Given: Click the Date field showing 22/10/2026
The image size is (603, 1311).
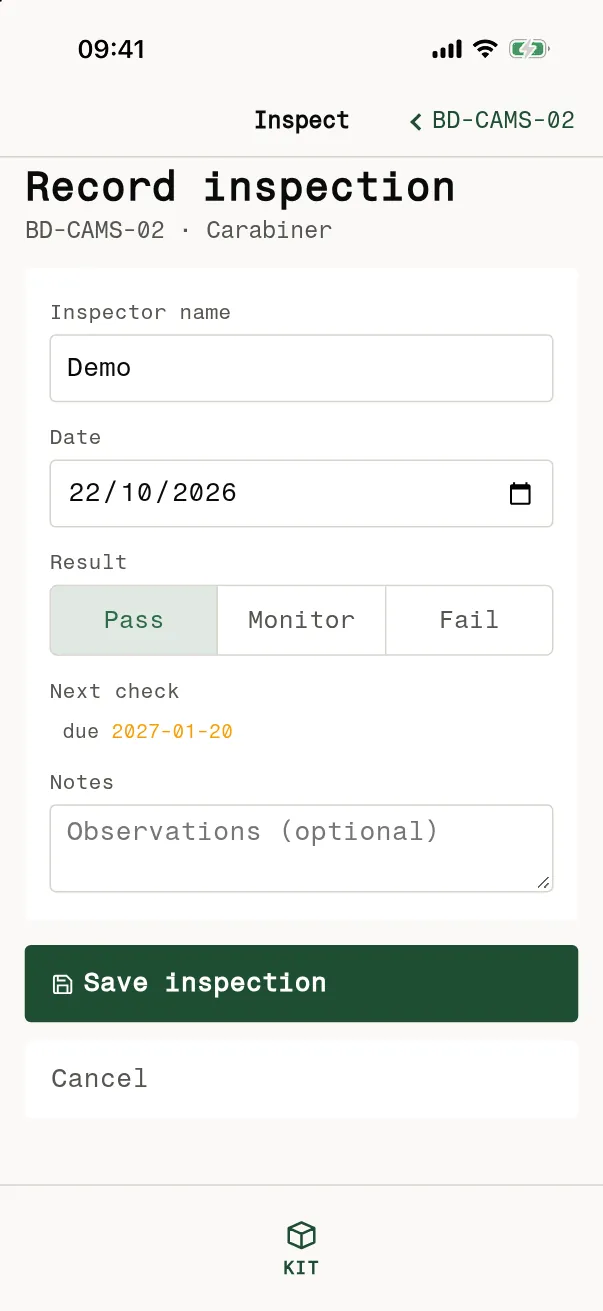Looking at the screenshot, I should point(301,493).
